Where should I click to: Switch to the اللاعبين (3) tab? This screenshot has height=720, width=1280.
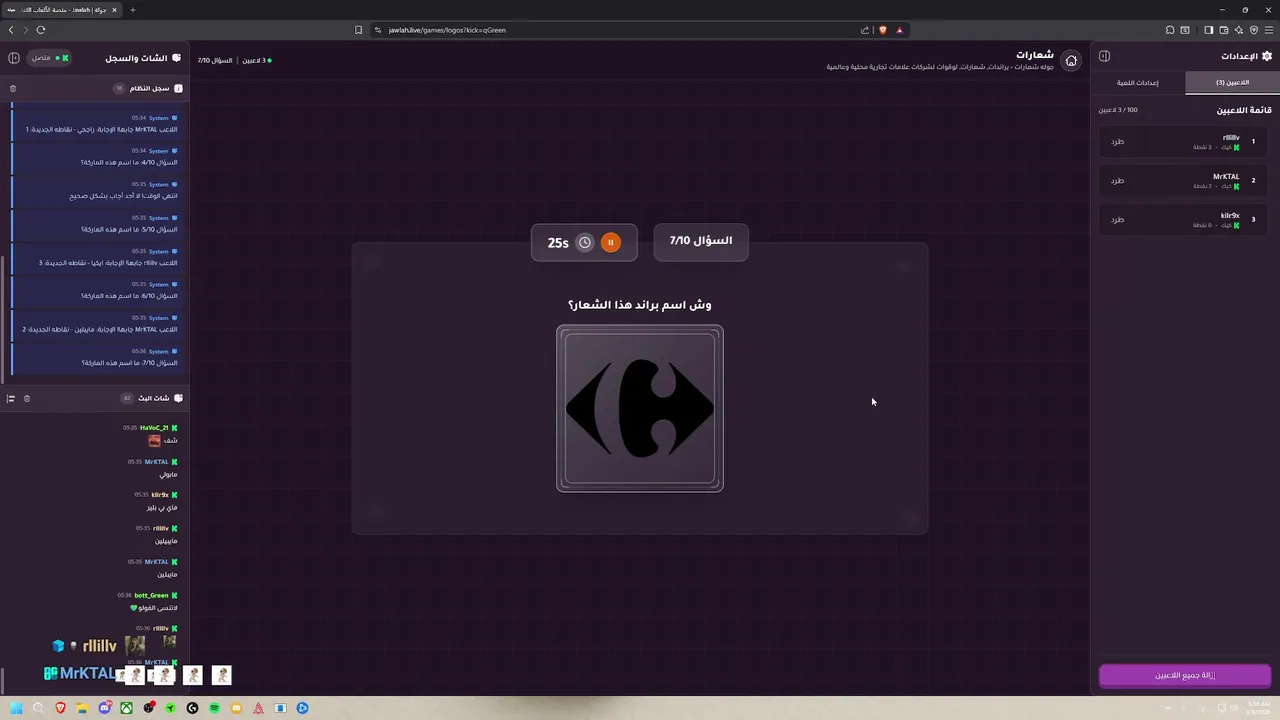tap(1232, 83)
